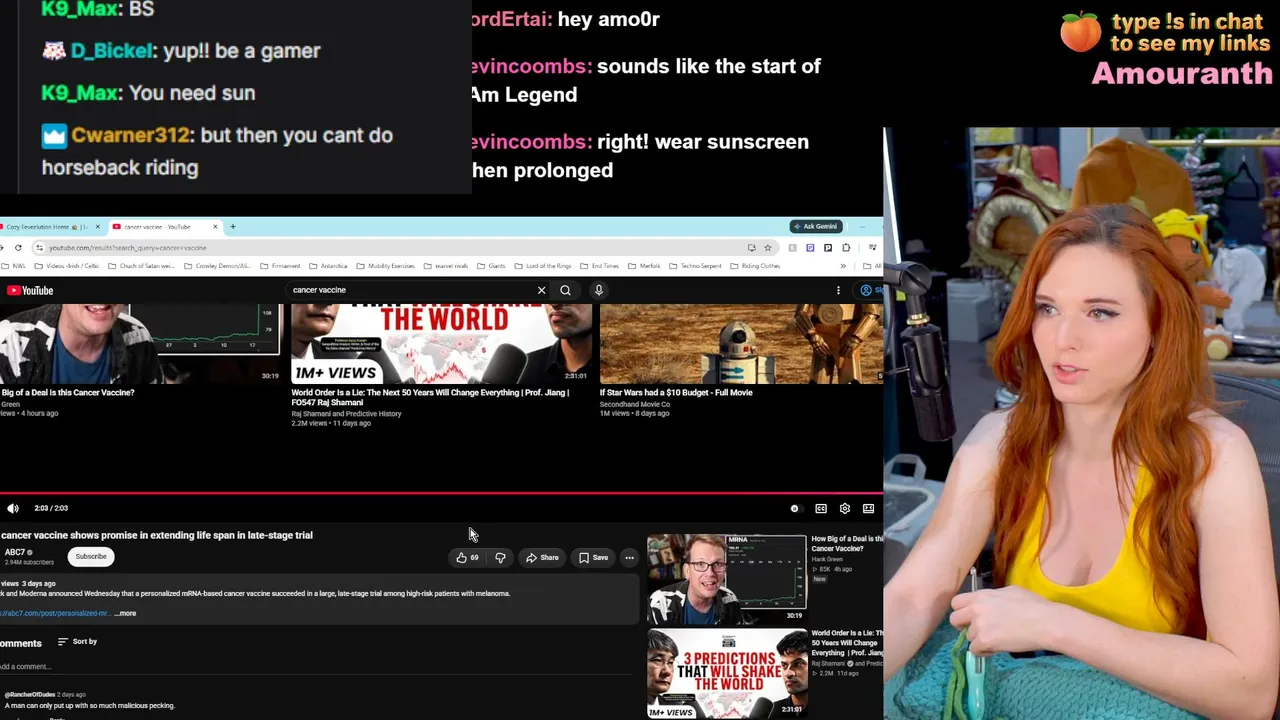Click the red video progress bar
This screenshot has width=1280, height=720.
tap(441, 493)
